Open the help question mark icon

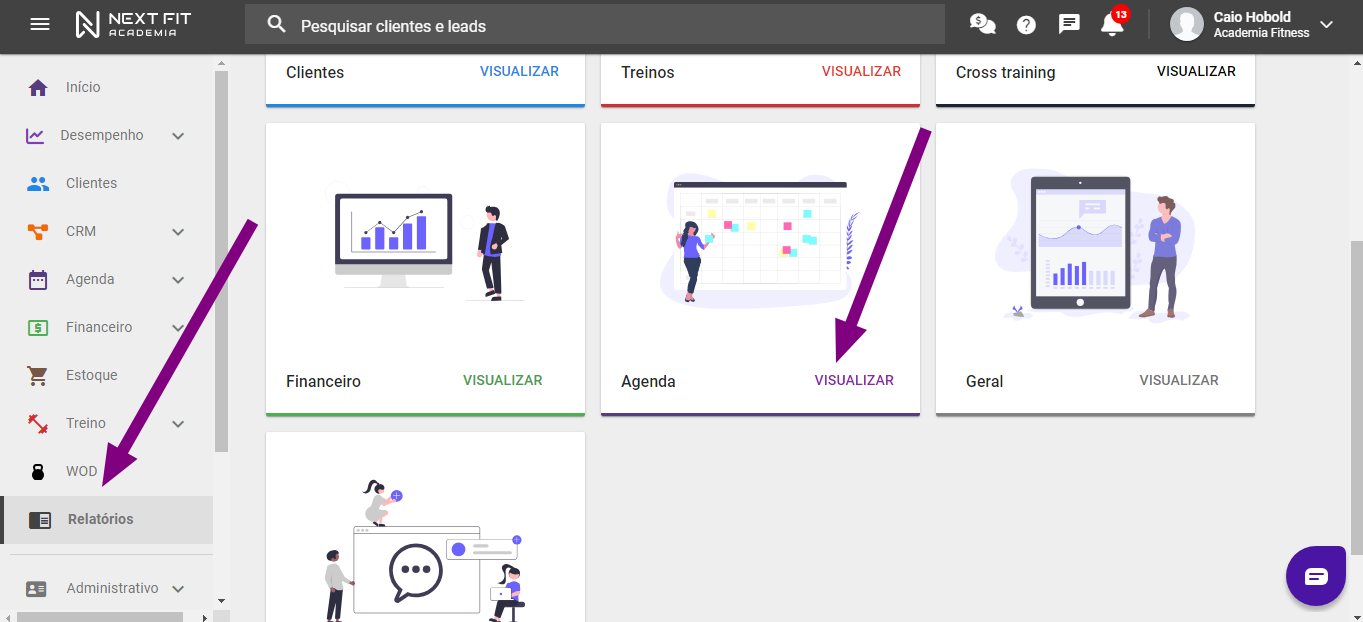pos(1026,25)
